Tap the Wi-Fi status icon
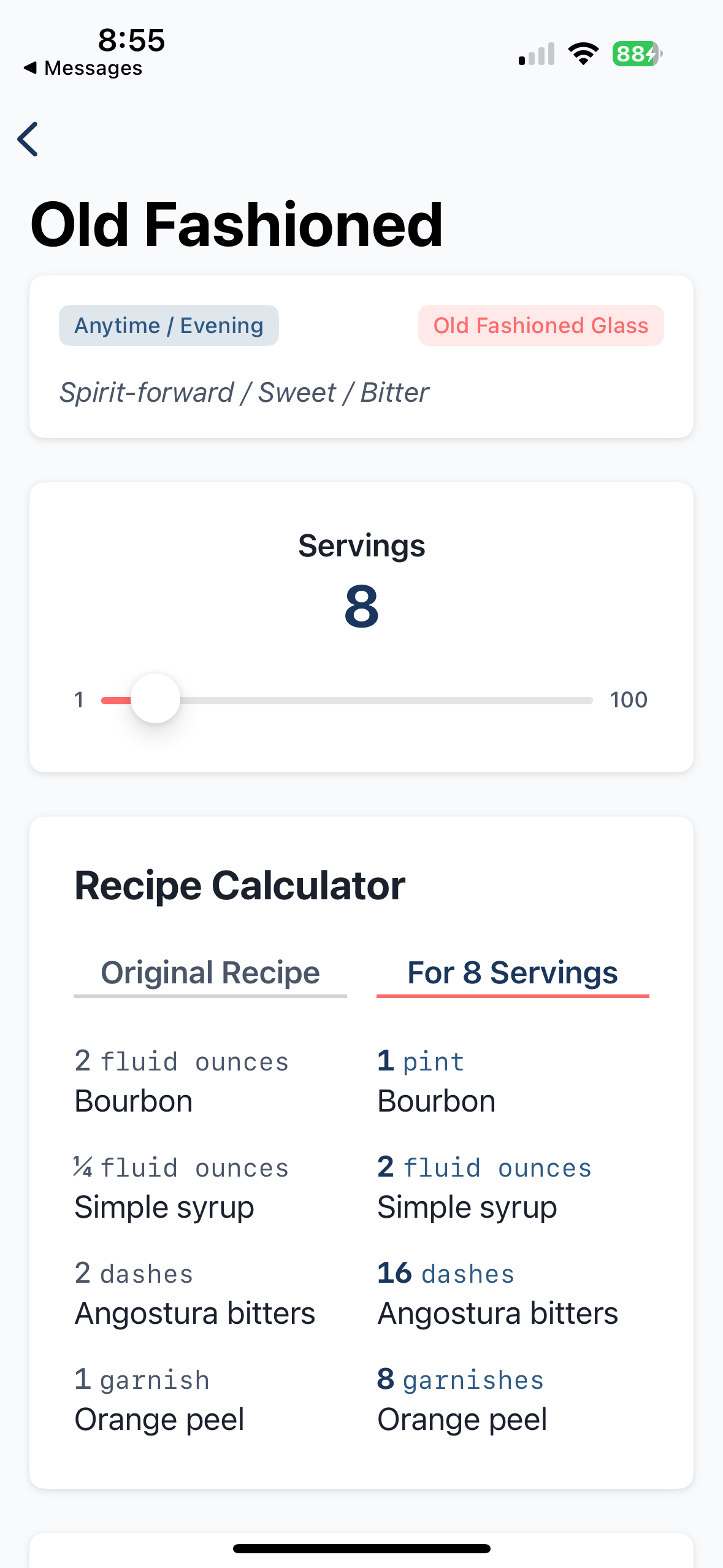 pyautogui.click(x=583, y=54)
